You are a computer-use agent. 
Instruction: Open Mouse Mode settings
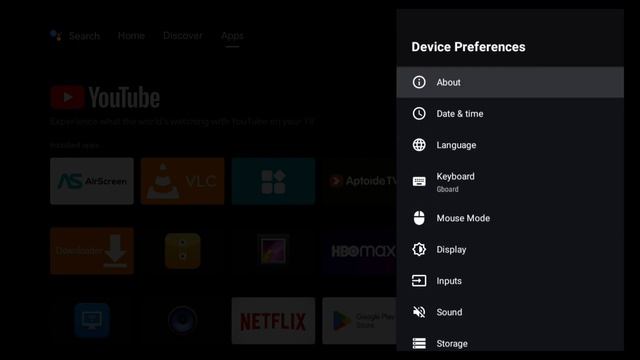pyautogui.click(x=510, y=218)
